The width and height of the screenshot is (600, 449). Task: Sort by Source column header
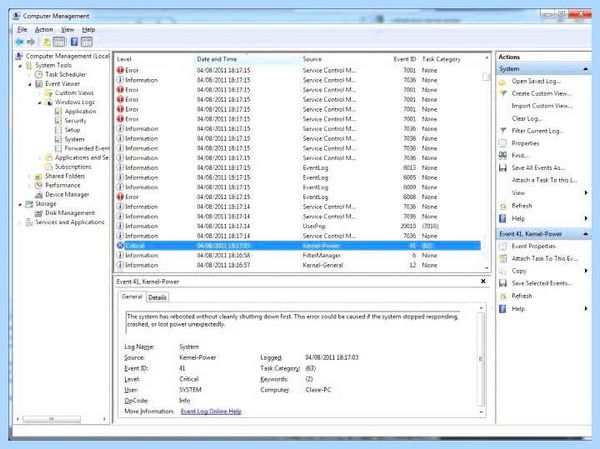click(x=312, y=59)
